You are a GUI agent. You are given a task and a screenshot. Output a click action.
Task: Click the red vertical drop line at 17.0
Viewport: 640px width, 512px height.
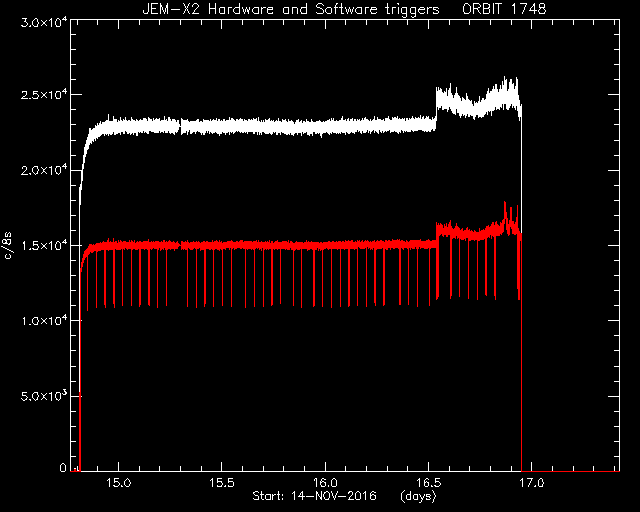point(521,351)
